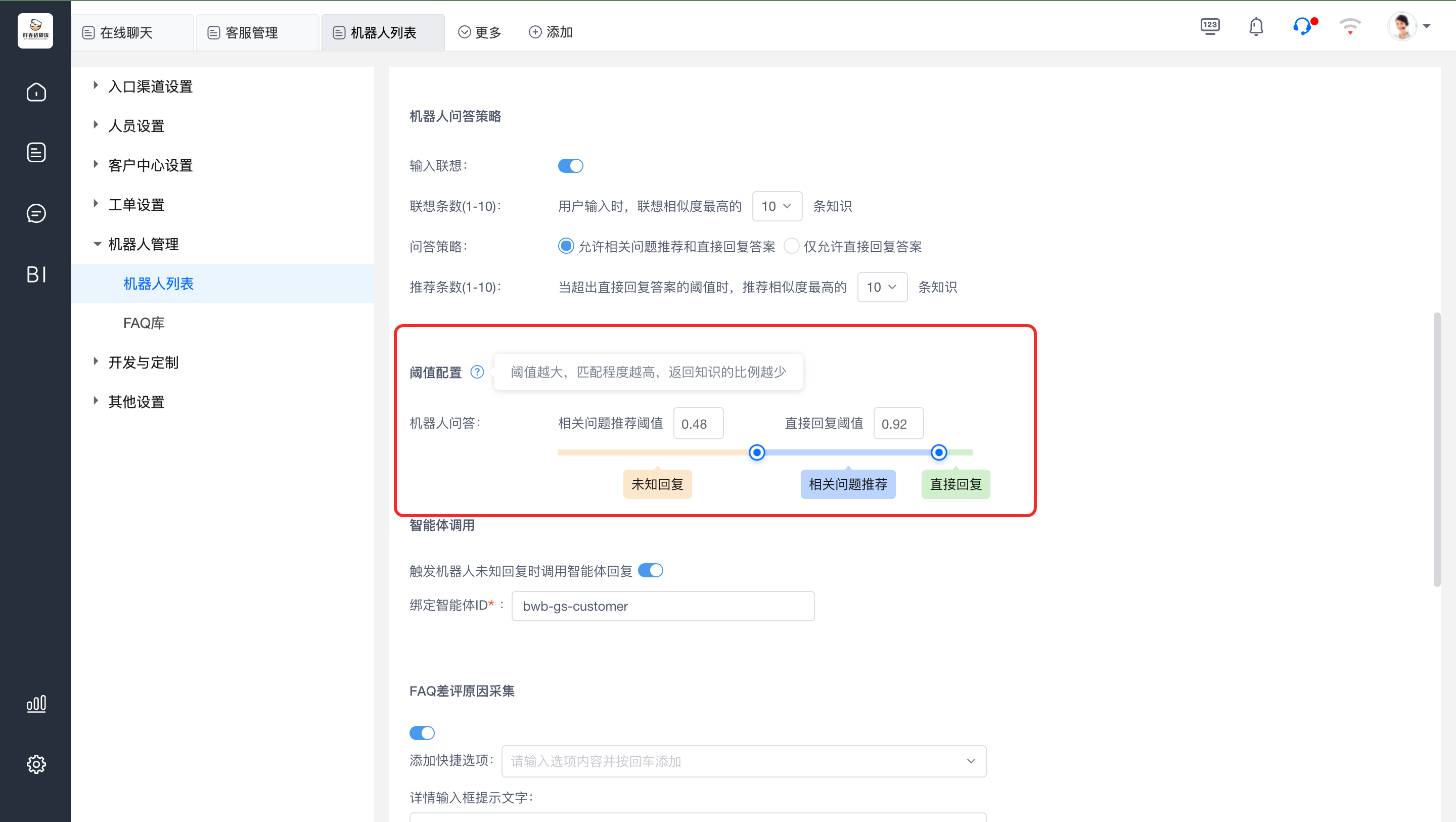This screenshot has width=1456, height=822.
Task: Click the chat bubble sidebar icon
Action: coord(36,213)
